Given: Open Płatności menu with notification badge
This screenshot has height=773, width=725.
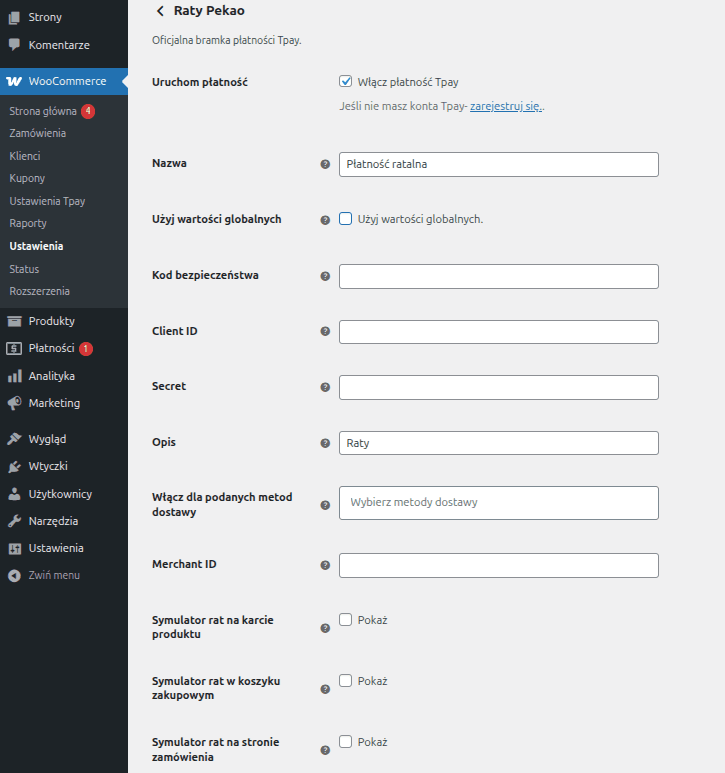Looking at the screenshot, I should (51, 348).
